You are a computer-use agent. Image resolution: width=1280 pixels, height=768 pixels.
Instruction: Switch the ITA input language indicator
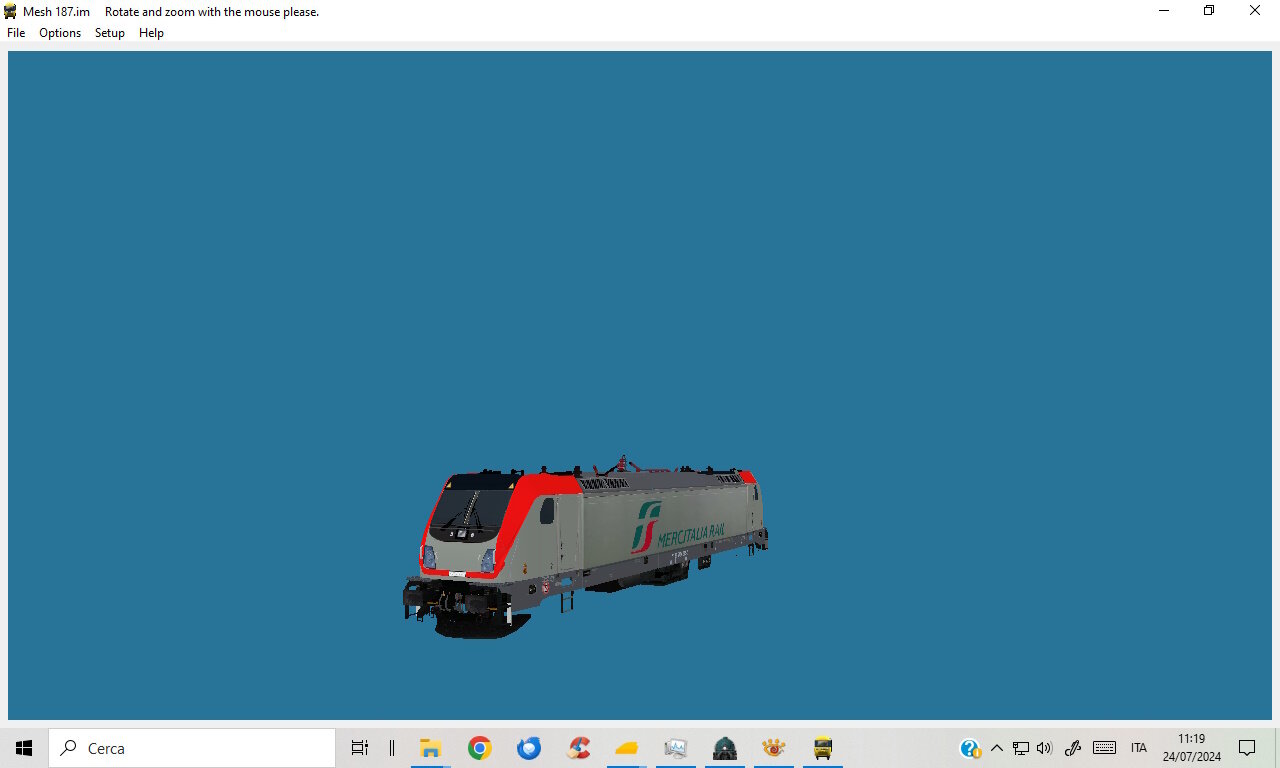point(1139,748)
